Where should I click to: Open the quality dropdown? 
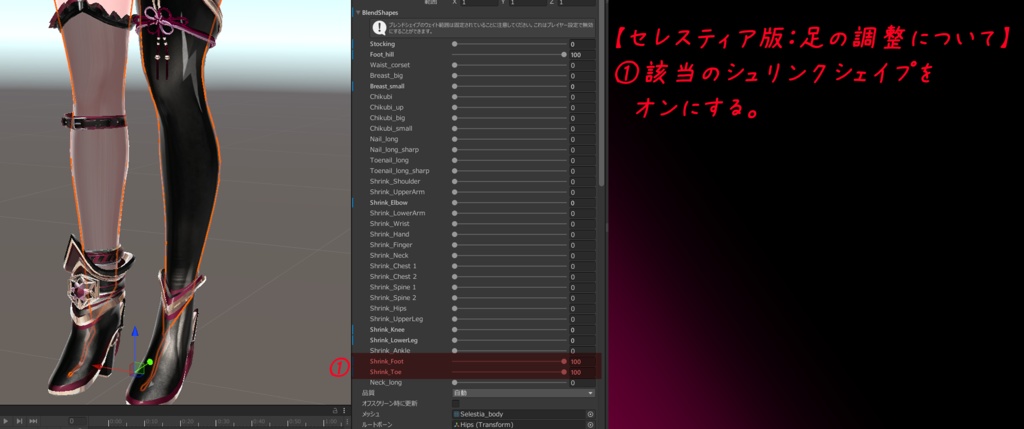(x=523, y=393)
